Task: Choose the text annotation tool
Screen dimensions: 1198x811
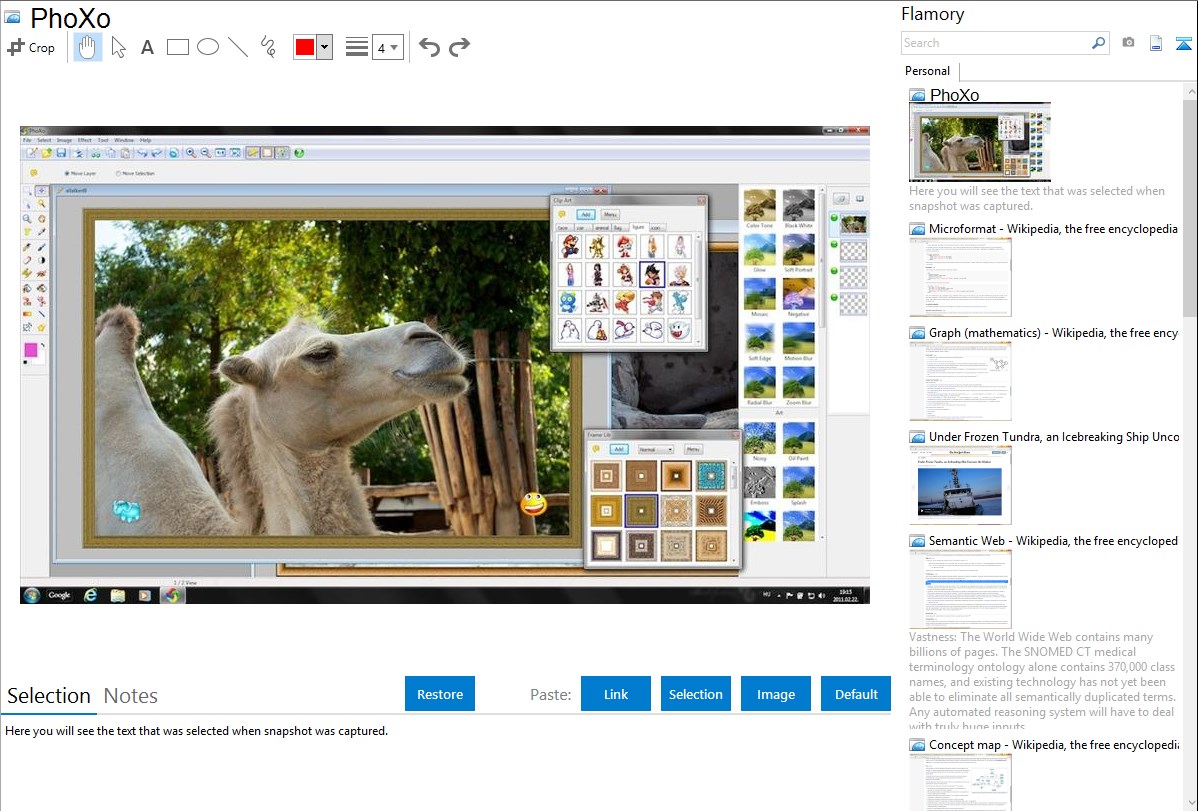Action: [147, 47]
